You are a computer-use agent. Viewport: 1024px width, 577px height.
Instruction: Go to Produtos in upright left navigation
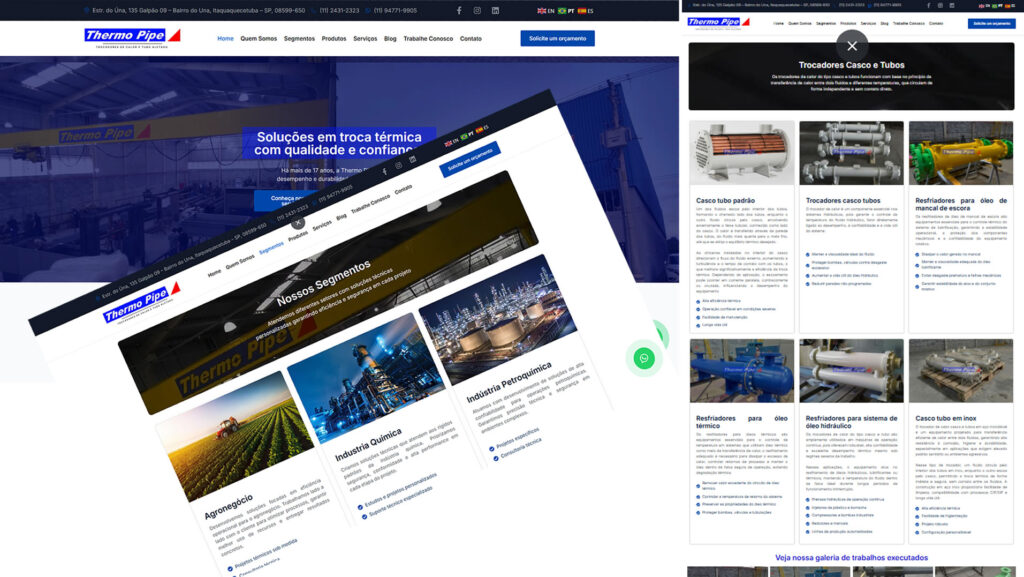[333, 38]
